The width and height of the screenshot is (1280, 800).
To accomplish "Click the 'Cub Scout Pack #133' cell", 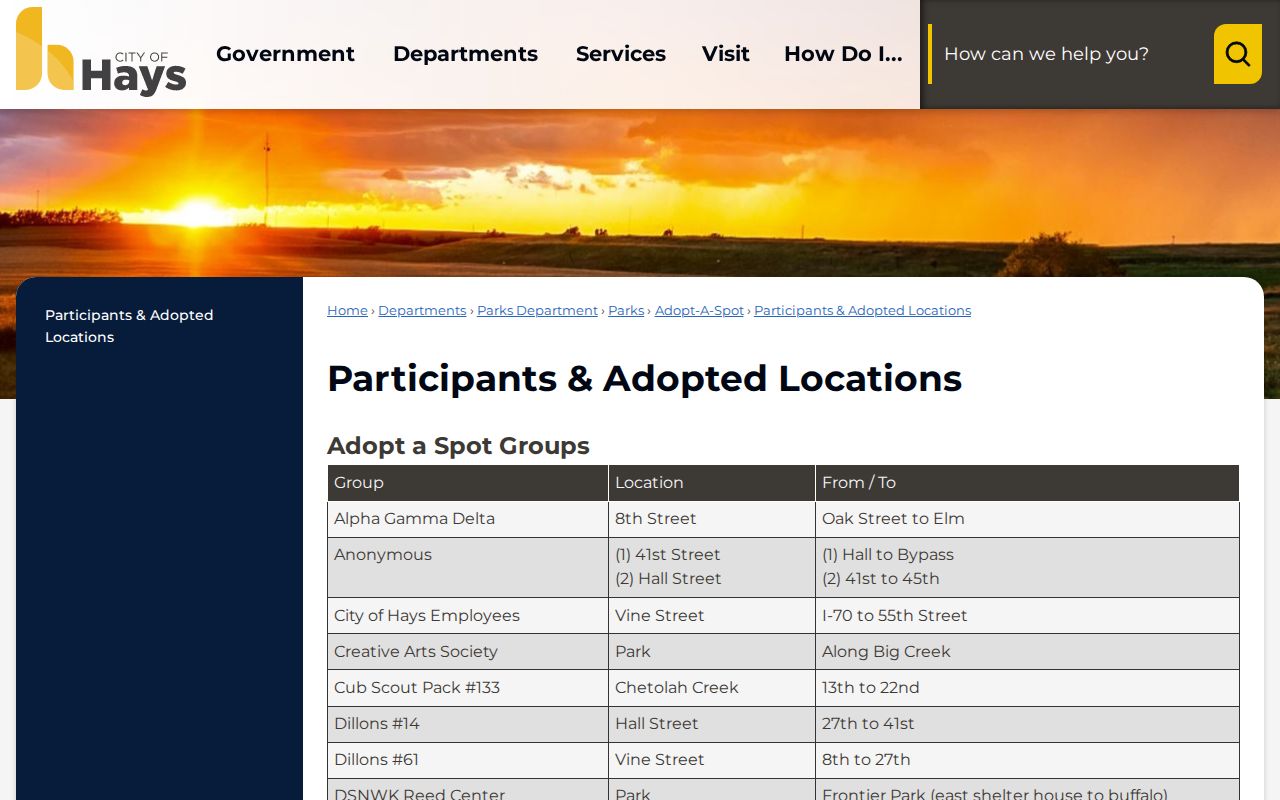I will 468,688.
